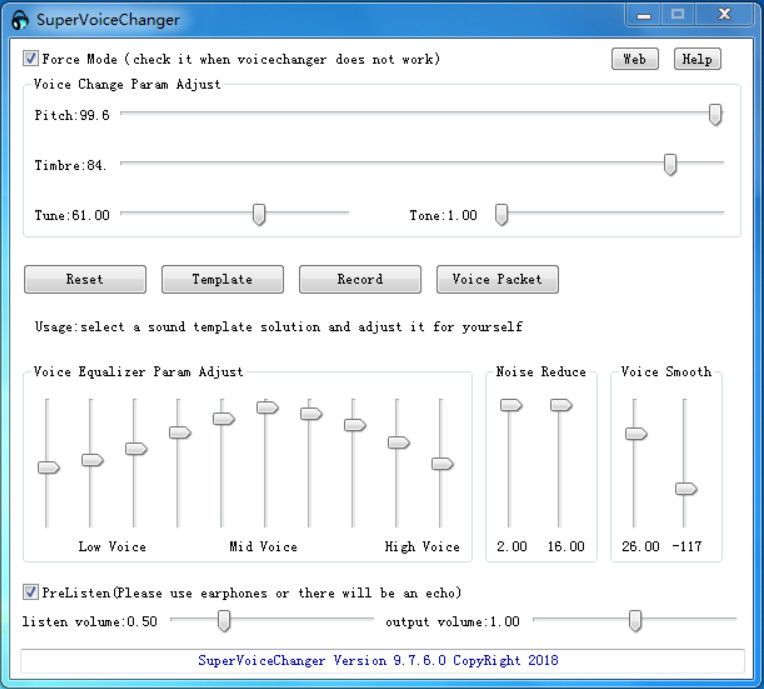Click the seventh equalizer band slider thumb
The image size is (764, 689).
coord(311,414)
